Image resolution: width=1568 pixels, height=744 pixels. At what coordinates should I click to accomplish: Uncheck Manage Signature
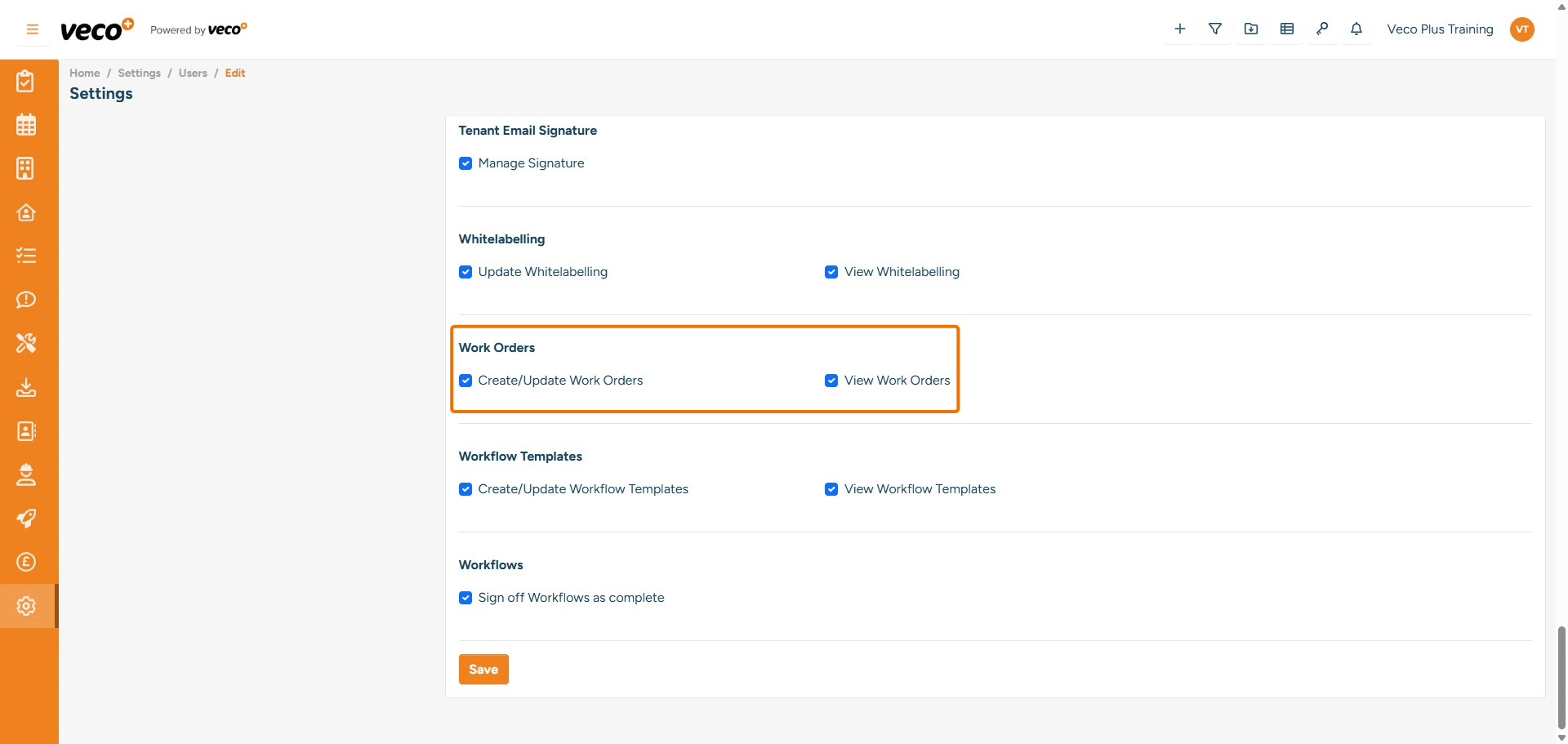click(465, 163)
